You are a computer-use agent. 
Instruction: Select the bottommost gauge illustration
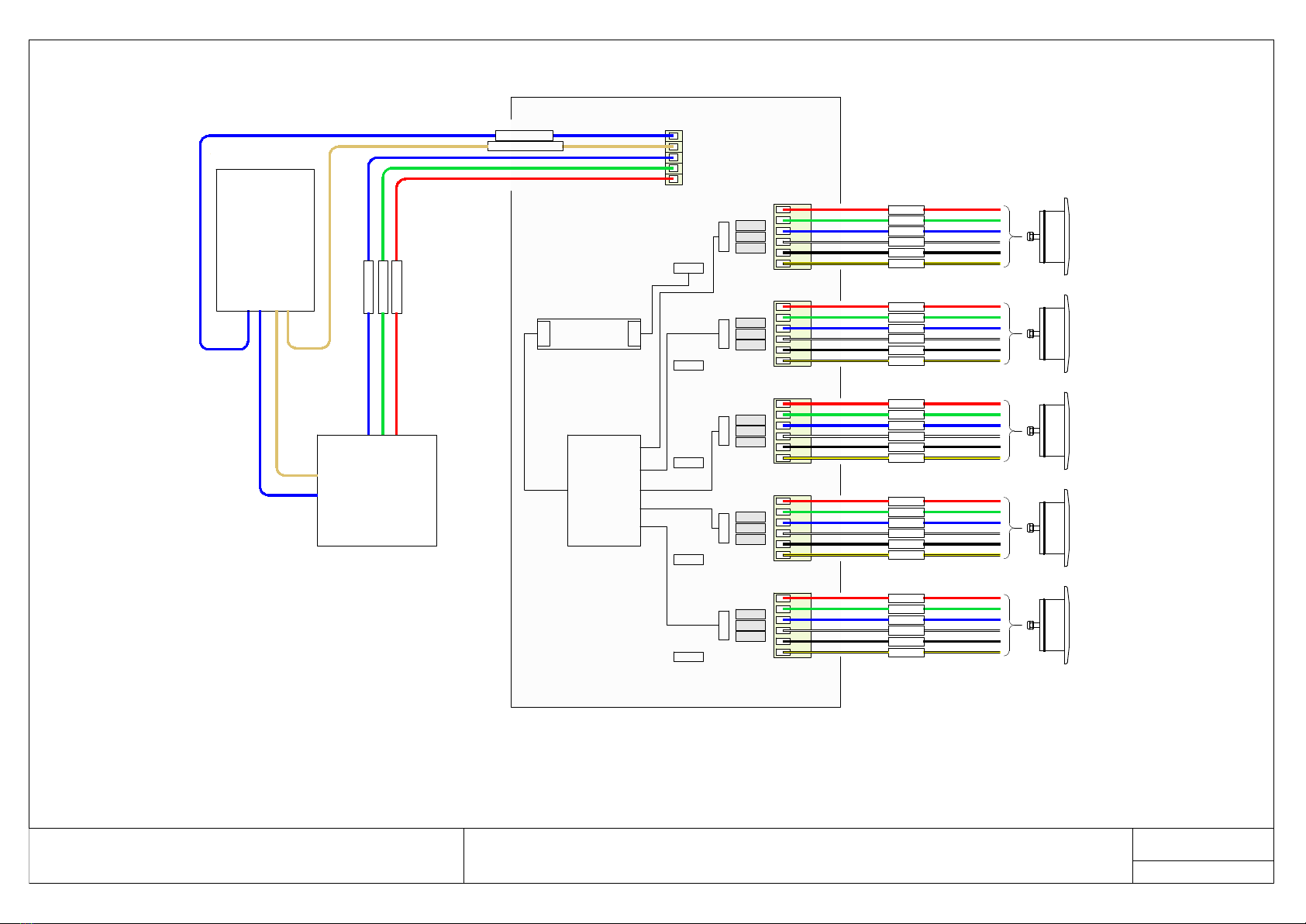pyautogui.click(x=1048, y=625)
